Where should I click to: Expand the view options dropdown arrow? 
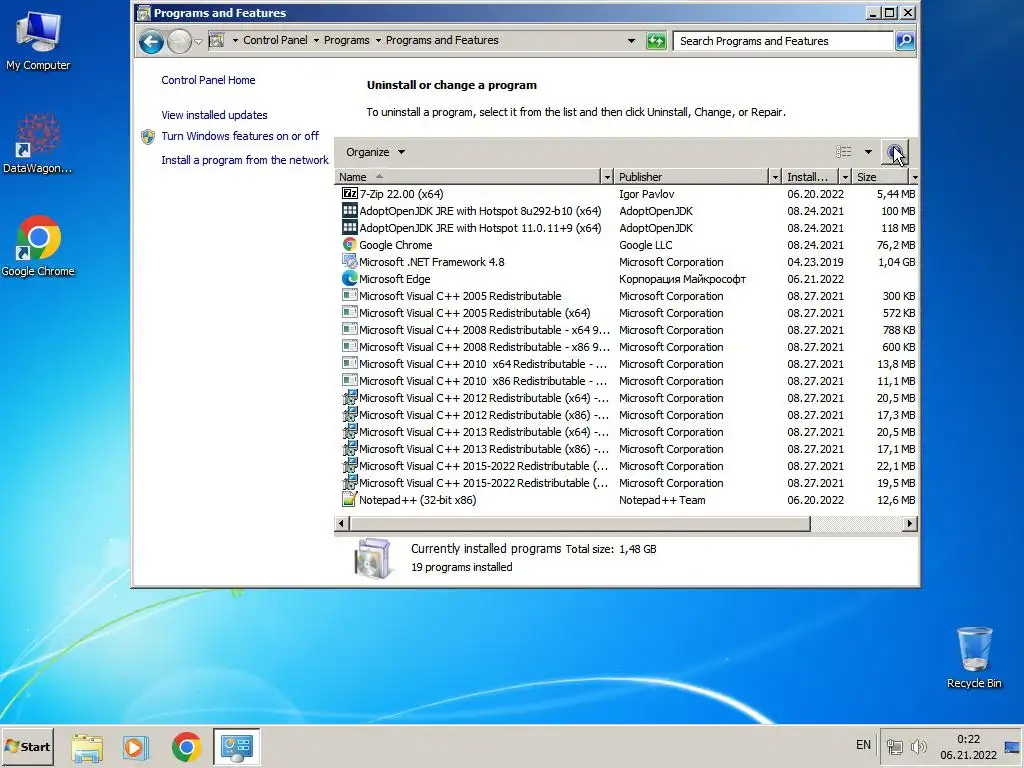868,152
